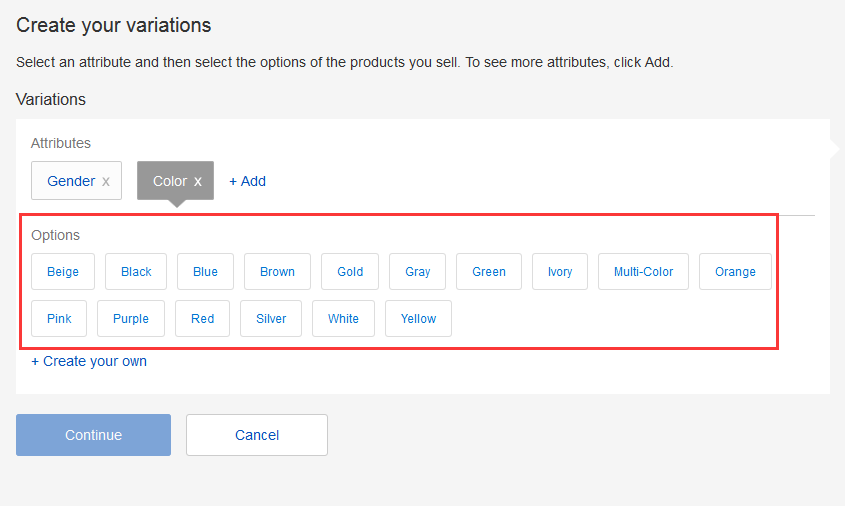Image resolution: width=845 pixels, height=506 pixels.
Task: Pick the Green option
Action: click(489, 271)
